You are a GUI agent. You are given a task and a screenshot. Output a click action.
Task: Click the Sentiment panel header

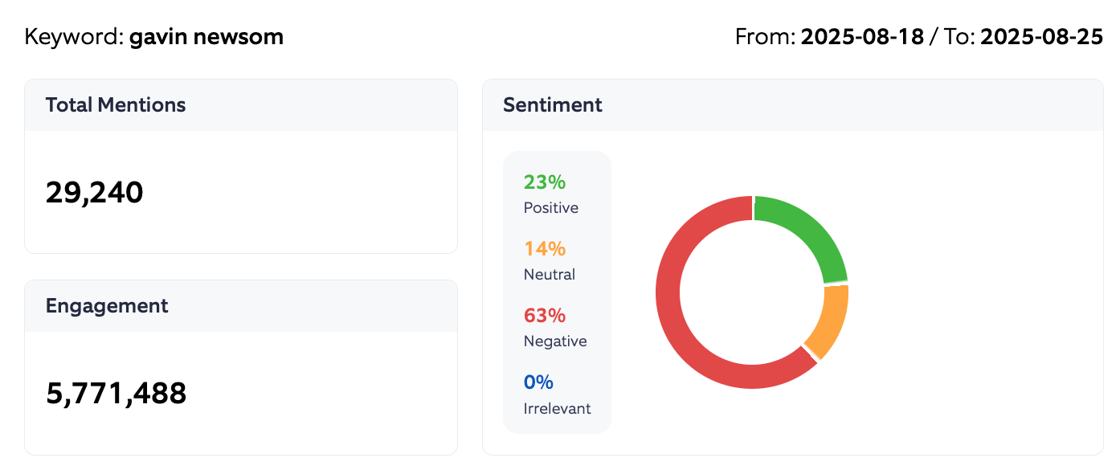click(x=552, y=105)
